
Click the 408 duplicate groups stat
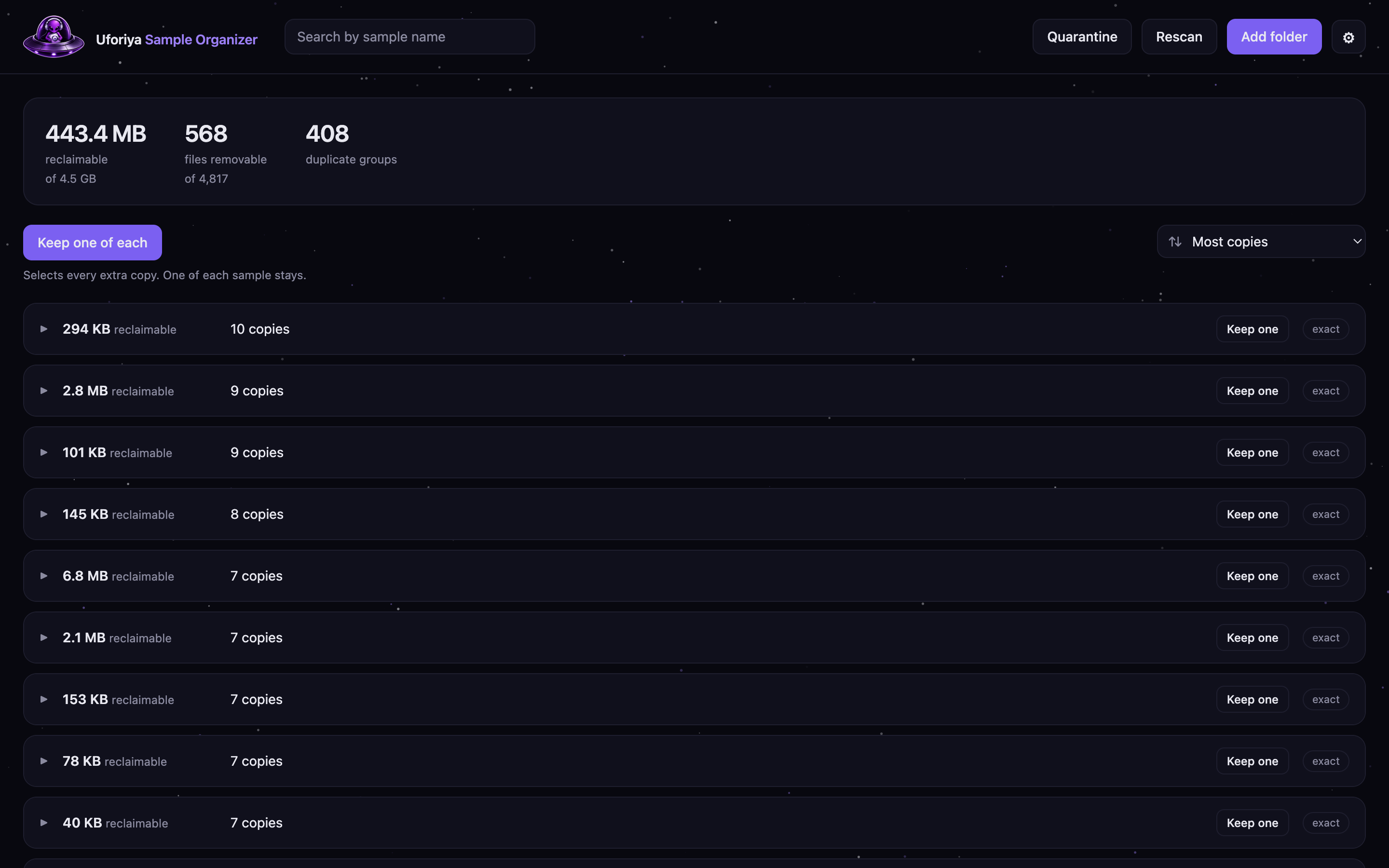pyautogui.click(x=351, y=144)
